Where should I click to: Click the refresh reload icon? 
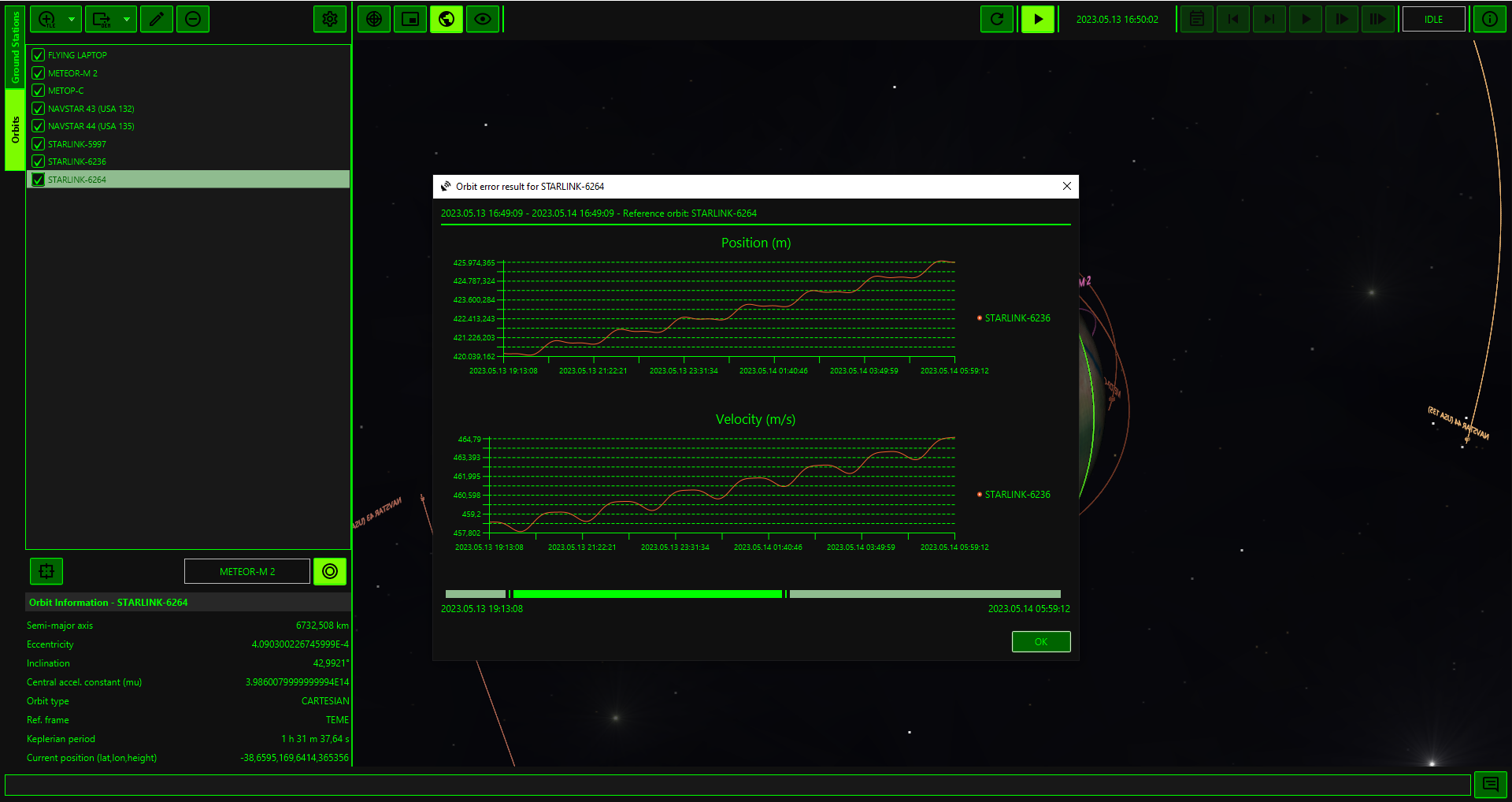(x=997, y=19)
